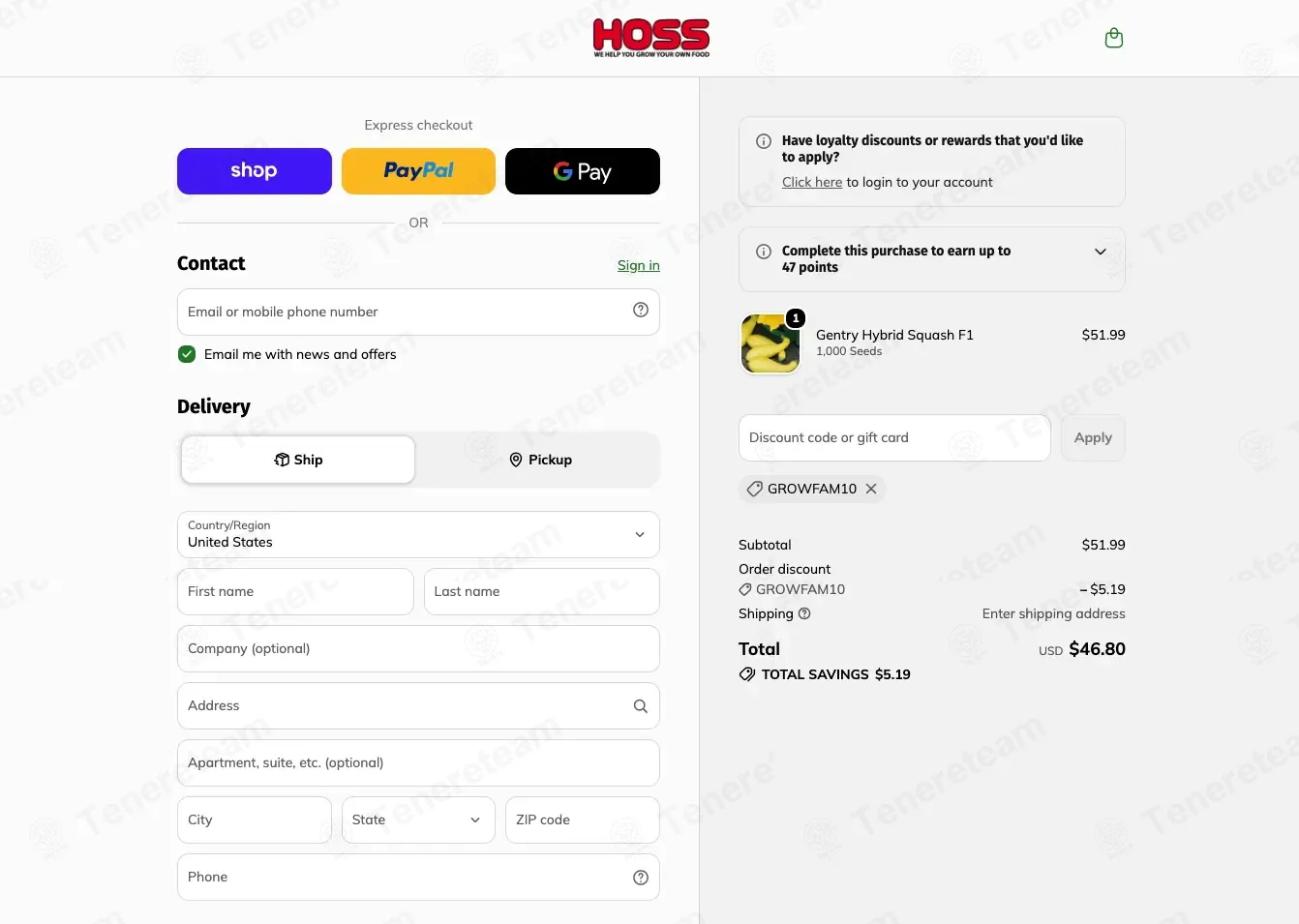Check out with Google Pay
Viewport: 1299px width, 924px height.
click(x=583, y=171)
